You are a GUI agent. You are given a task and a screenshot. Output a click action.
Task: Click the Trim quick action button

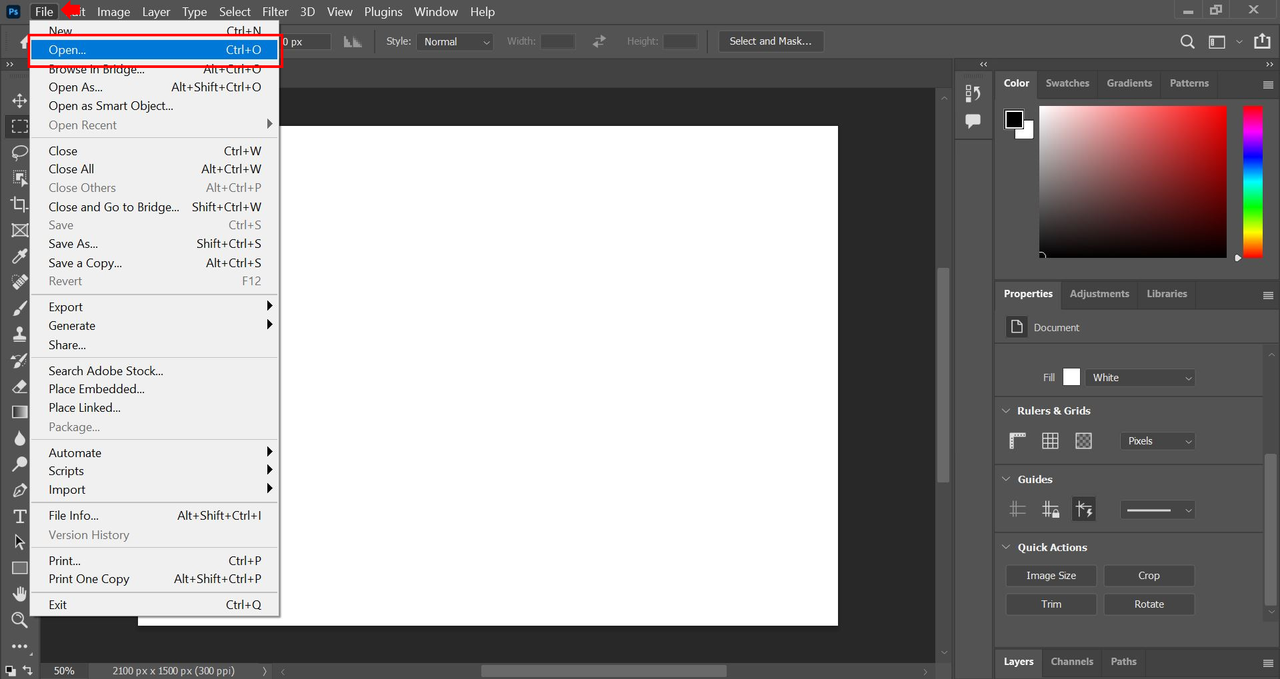[x=1051, y=604]
